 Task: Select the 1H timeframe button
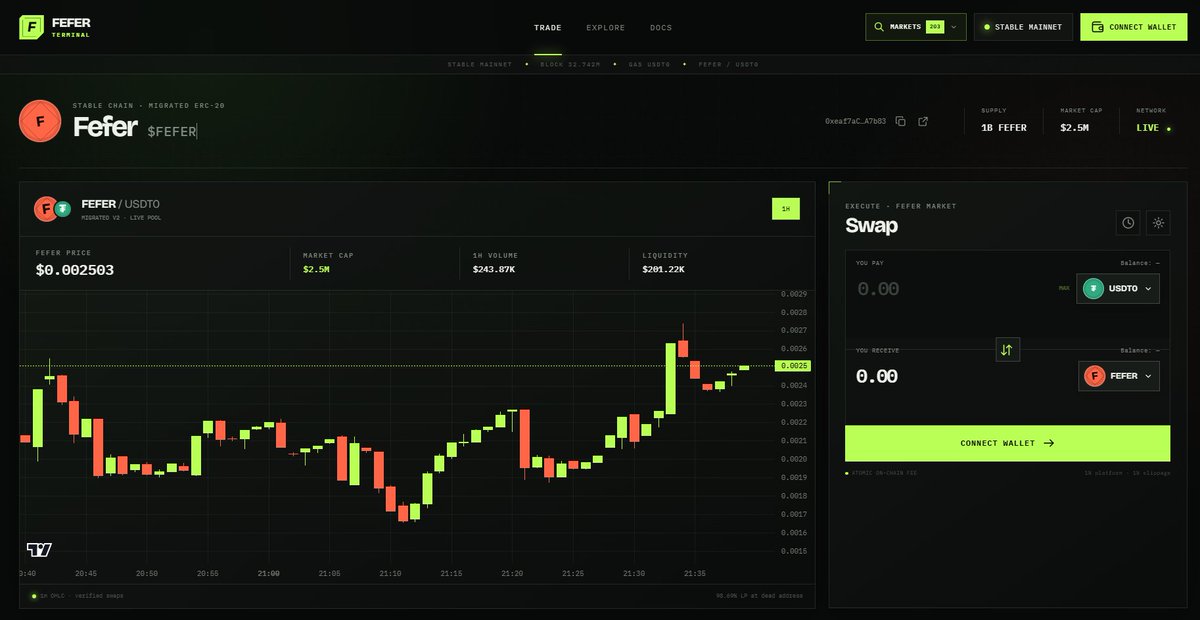(786, 209)
